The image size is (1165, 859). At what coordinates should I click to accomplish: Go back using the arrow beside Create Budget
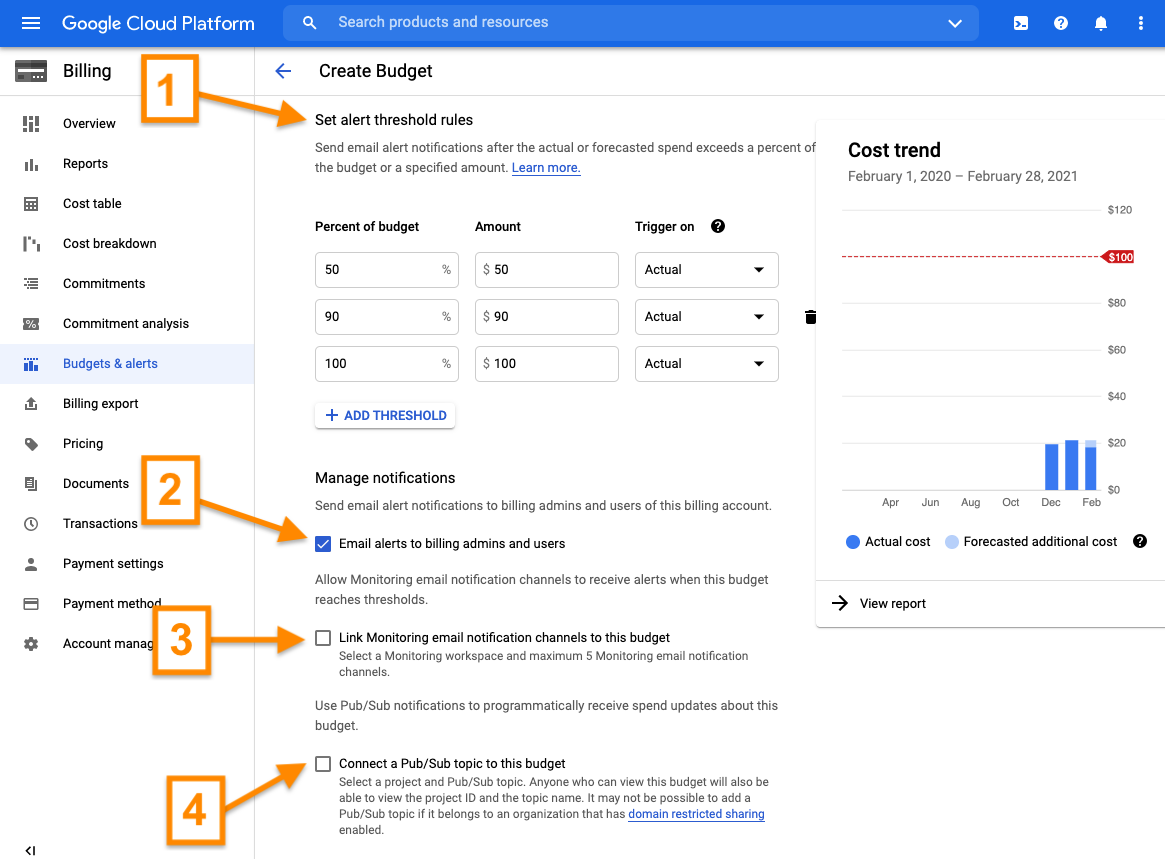click(x=283, y=71)
